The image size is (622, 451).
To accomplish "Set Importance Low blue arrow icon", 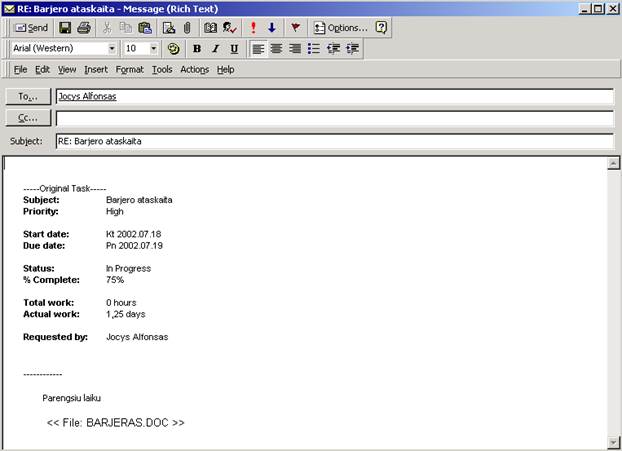I will click(x=272, y=28).
